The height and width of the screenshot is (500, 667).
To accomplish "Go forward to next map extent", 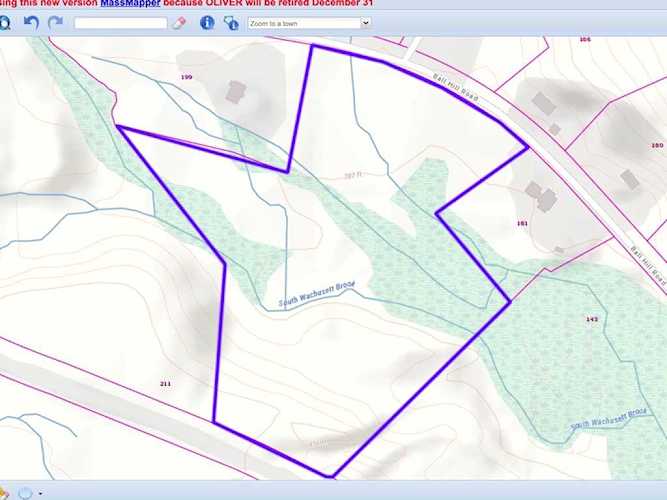I will pyautogui.click(x=55, y=23).
